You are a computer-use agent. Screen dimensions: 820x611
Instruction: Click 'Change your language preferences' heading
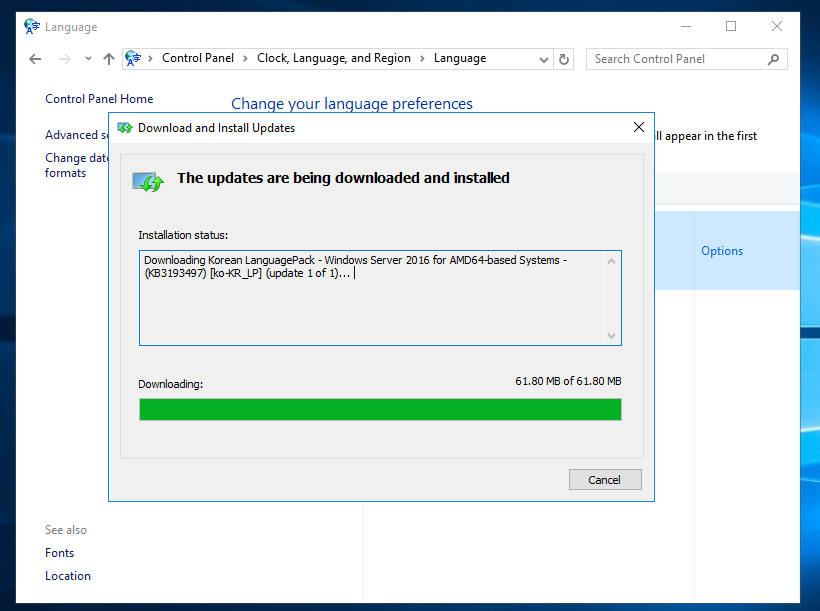[x=352, y=104]
